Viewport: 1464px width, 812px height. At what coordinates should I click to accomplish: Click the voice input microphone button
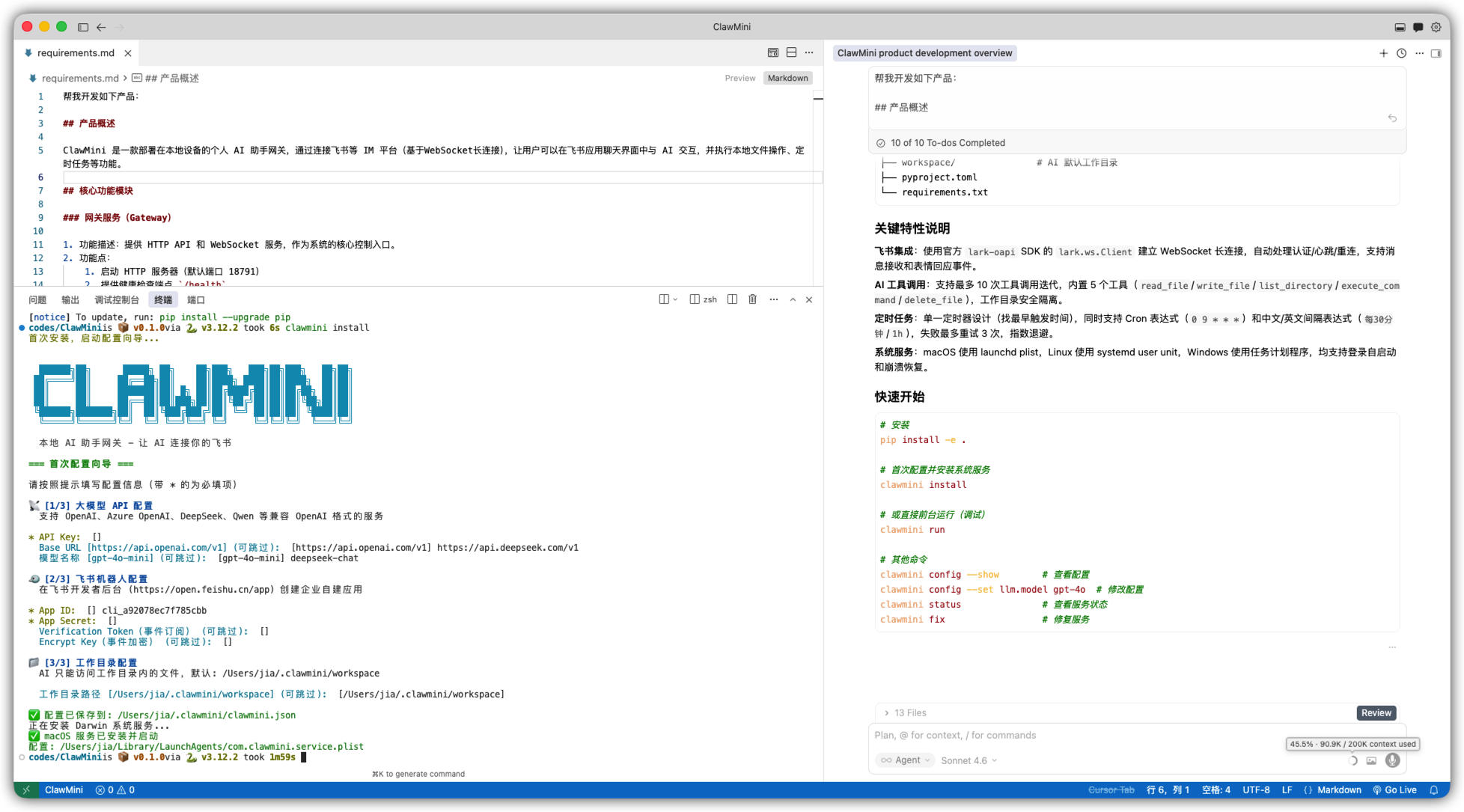click(1392, 760)
